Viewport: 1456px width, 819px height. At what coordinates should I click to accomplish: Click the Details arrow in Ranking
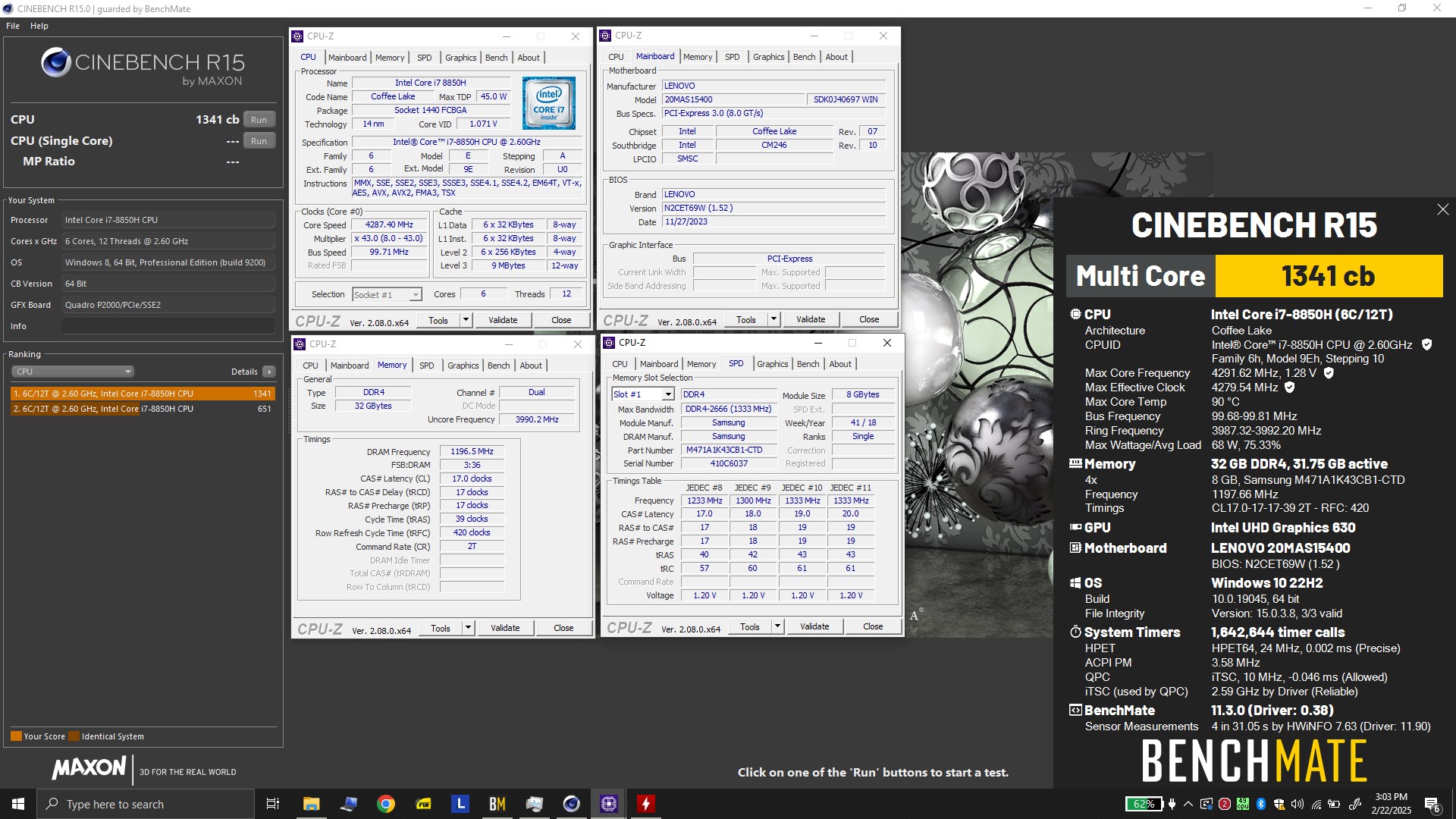click(x=268, y=372)
